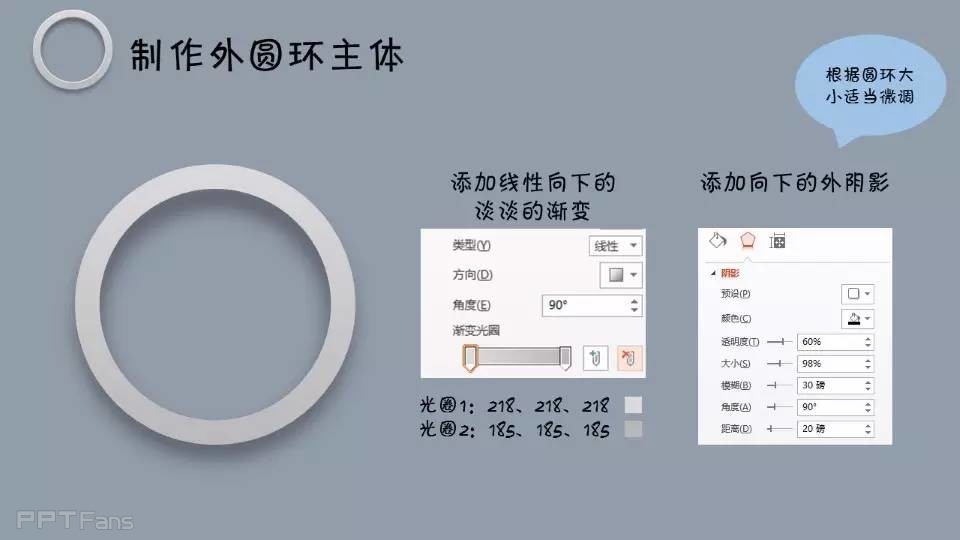Collapse the 阴影 shadow section triangle
Screen dimensions: 960x540
(713, 273)
